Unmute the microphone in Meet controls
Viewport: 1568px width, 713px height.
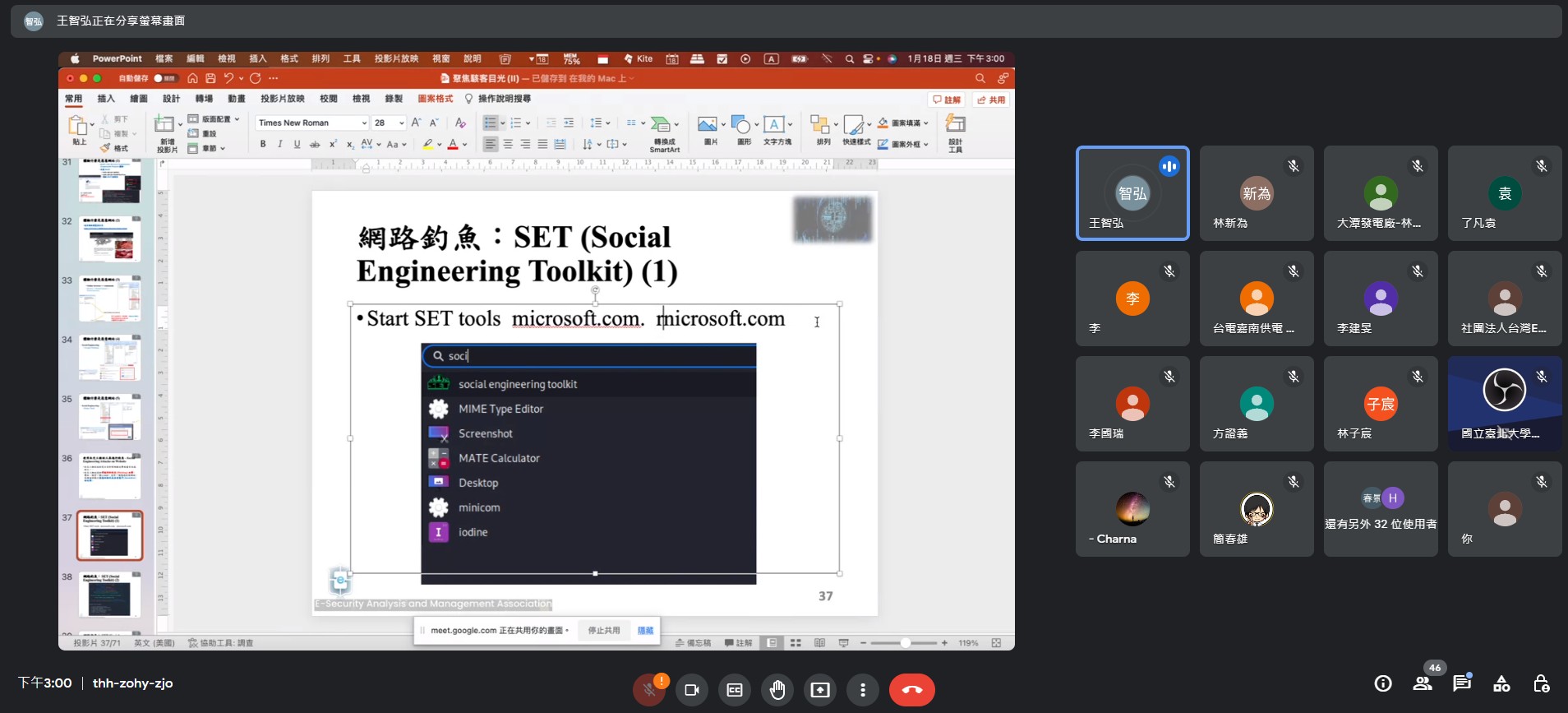(649, 689)
